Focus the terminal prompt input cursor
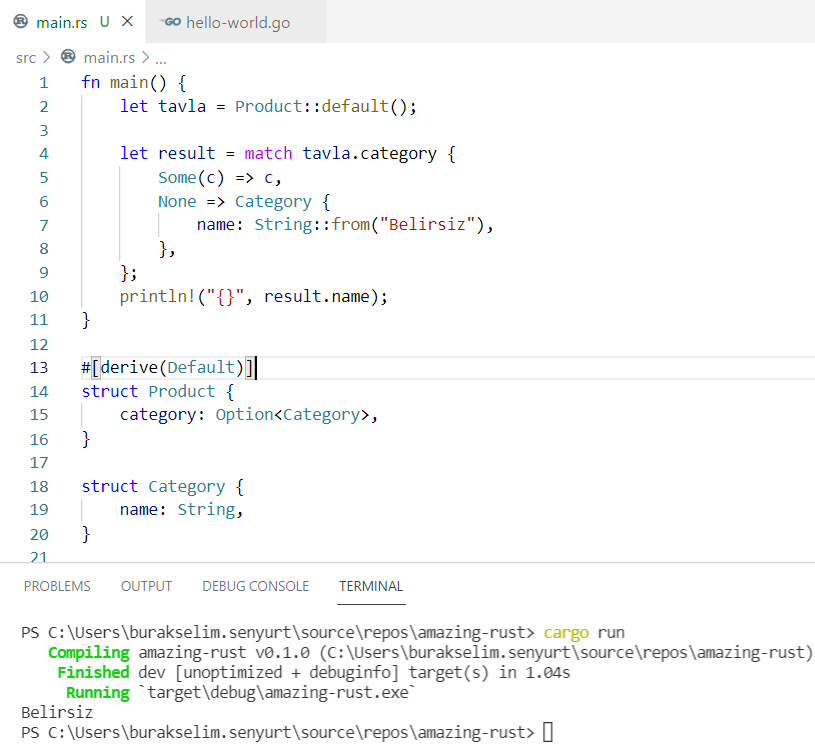The height and width of the screenshot is (747, 815). 547,733
